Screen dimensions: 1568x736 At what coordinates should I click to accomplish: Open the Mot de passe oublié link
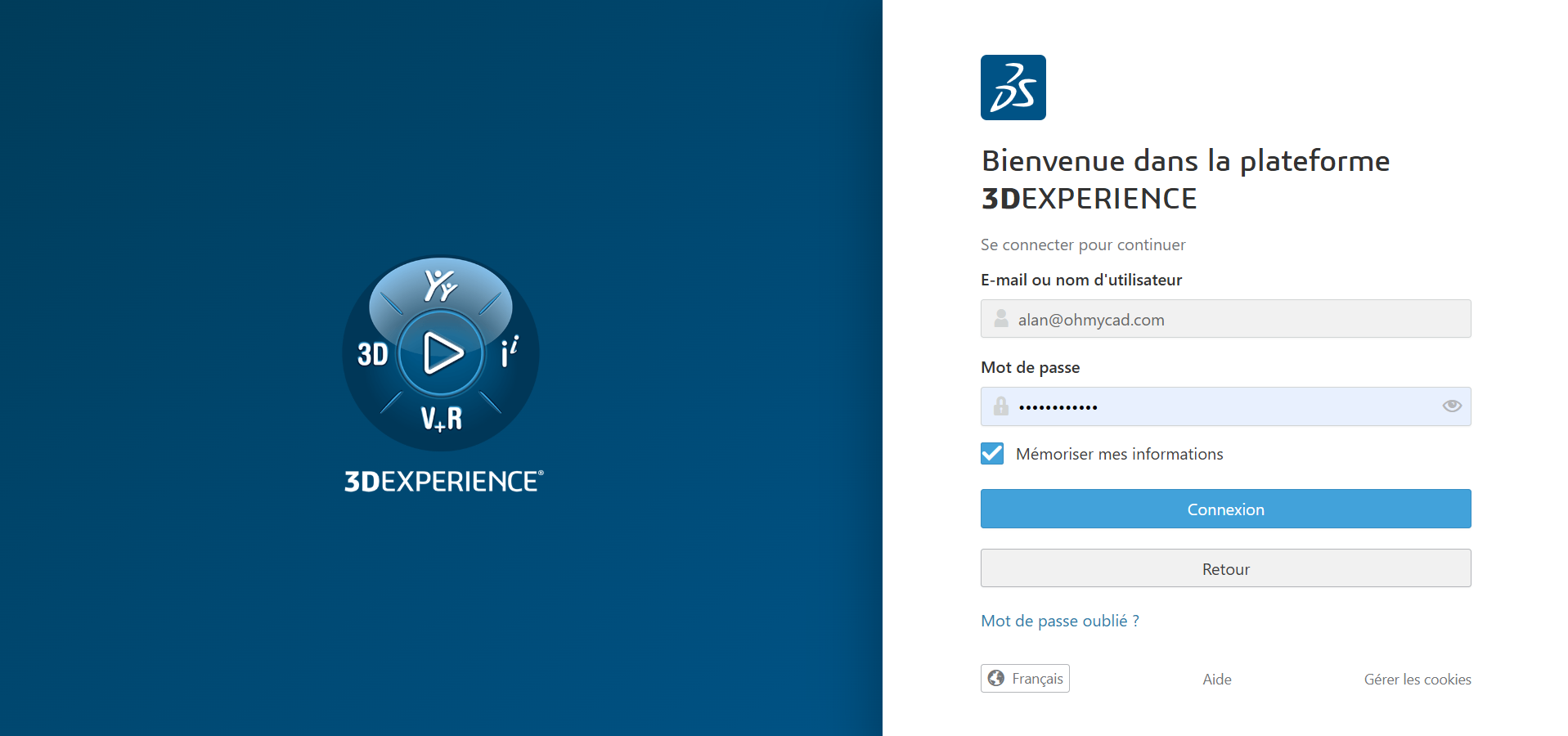click(x=1059, y=621)
